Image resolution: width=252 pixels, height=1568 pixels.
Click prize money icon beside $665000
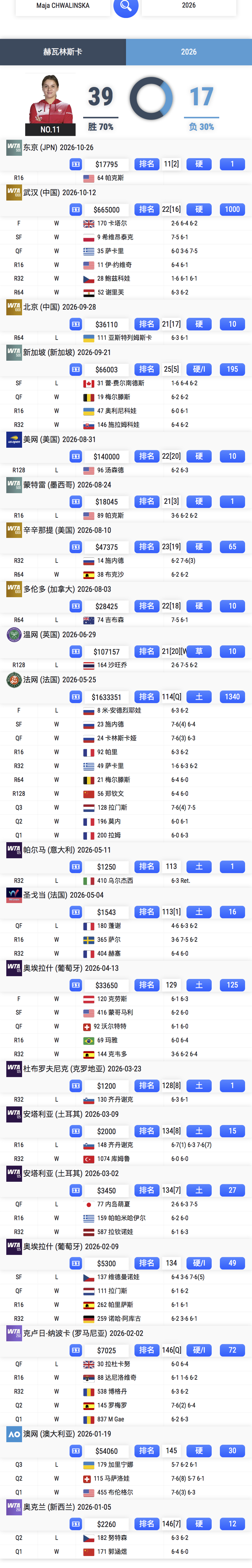coord(76,209)
